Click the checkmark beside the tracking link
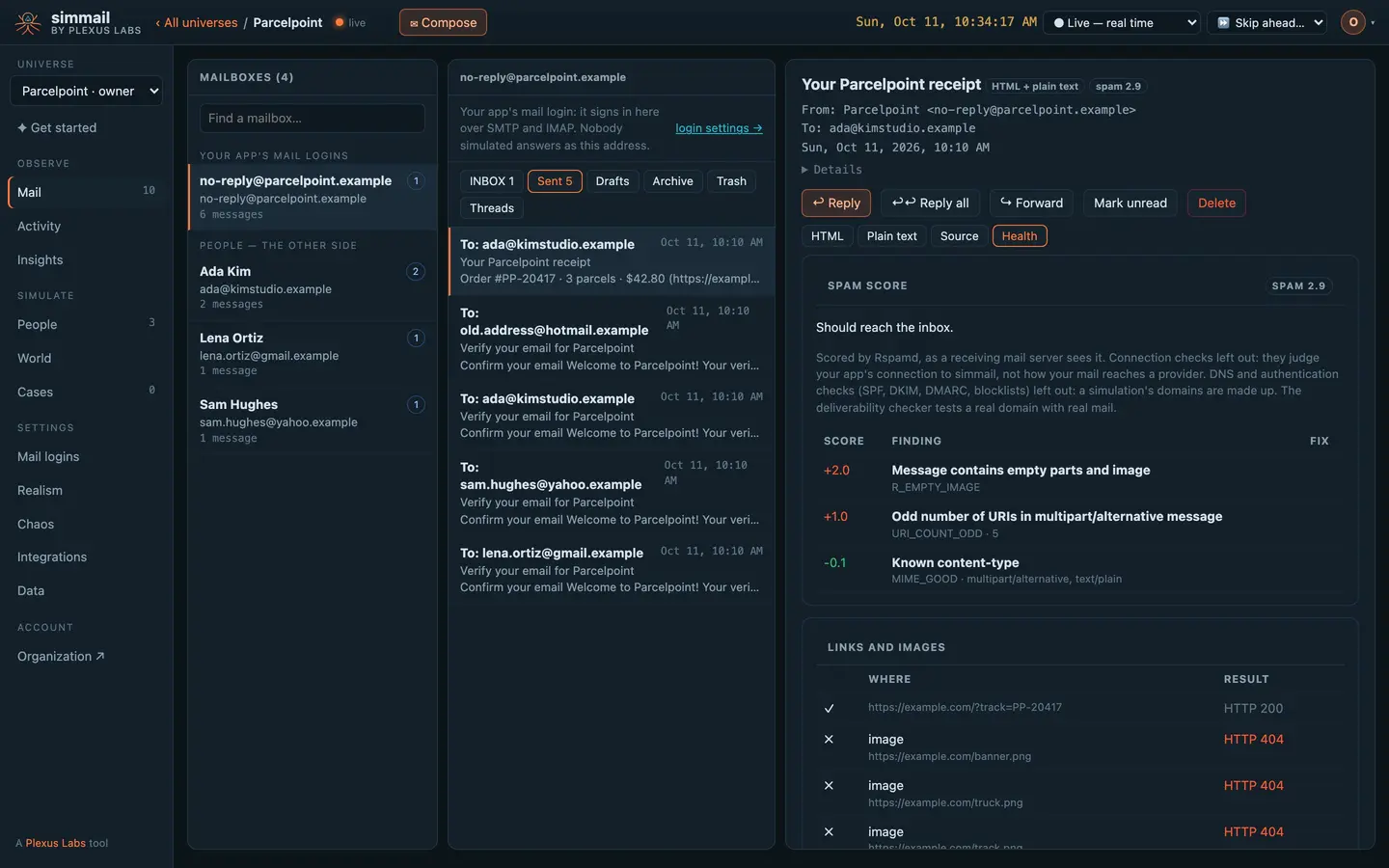Image resolution: width=1389 pixels, height=868 pixels. point(829,708)
